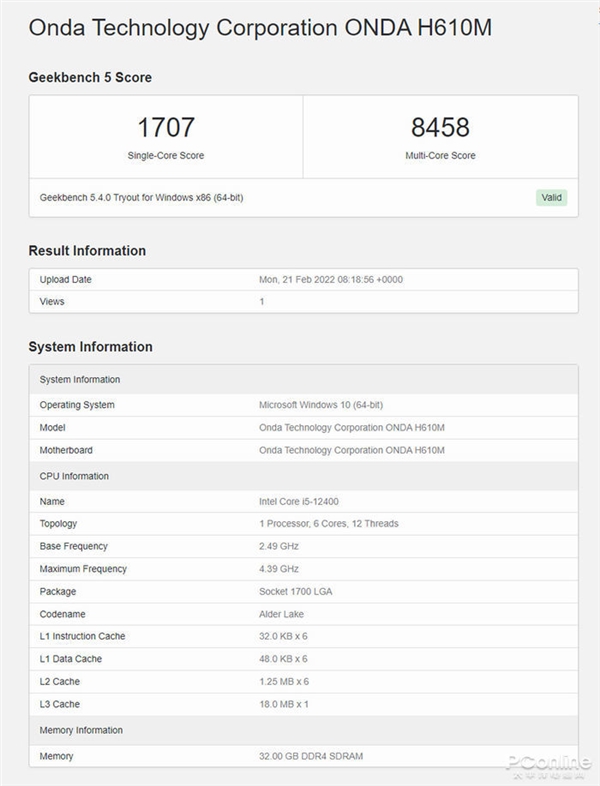This screenshot has height=786, width=600.
Task: Click the 'Upload Date' row label
Action: 66,279
